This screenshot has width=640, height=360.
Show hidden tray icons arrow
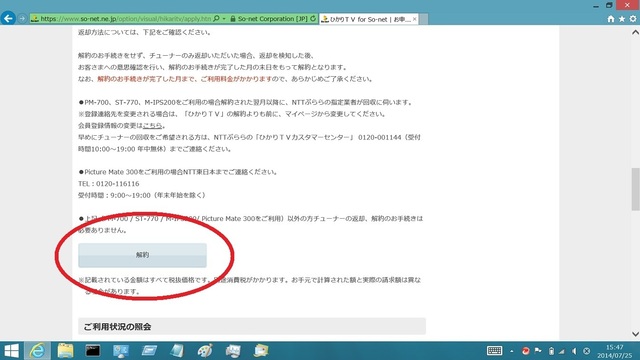511,351
